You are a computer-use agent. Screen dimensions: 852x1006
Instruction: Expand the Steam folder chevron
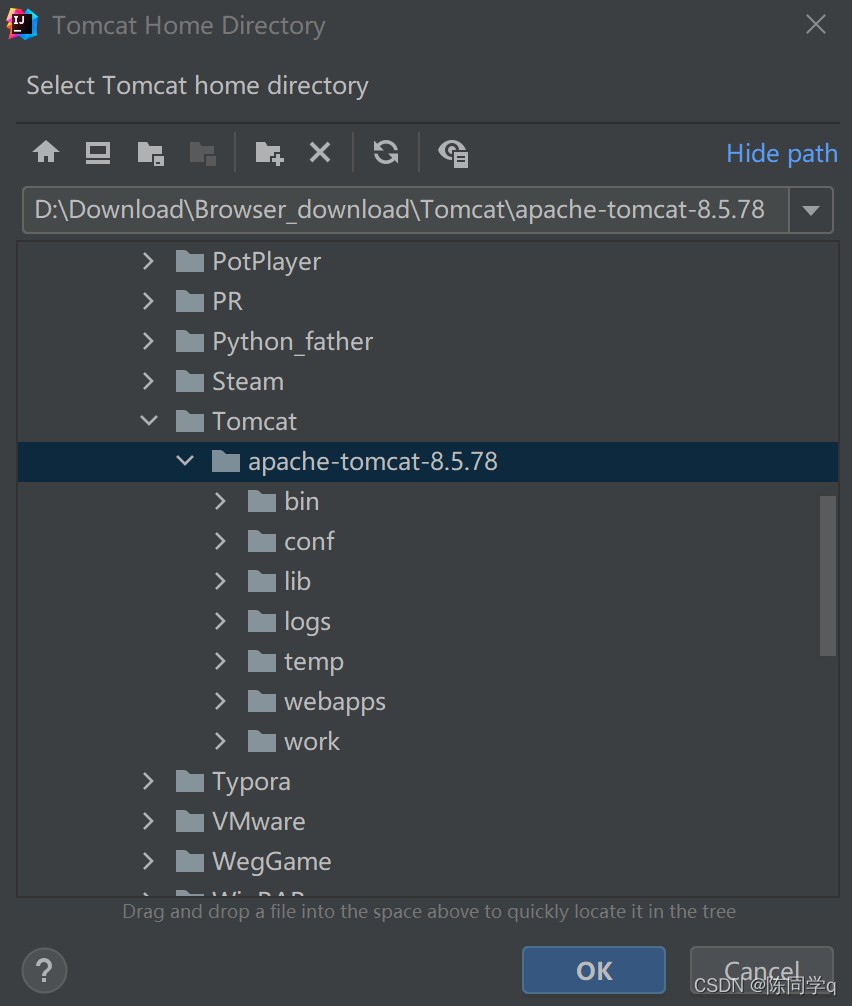tap(148, 381)
